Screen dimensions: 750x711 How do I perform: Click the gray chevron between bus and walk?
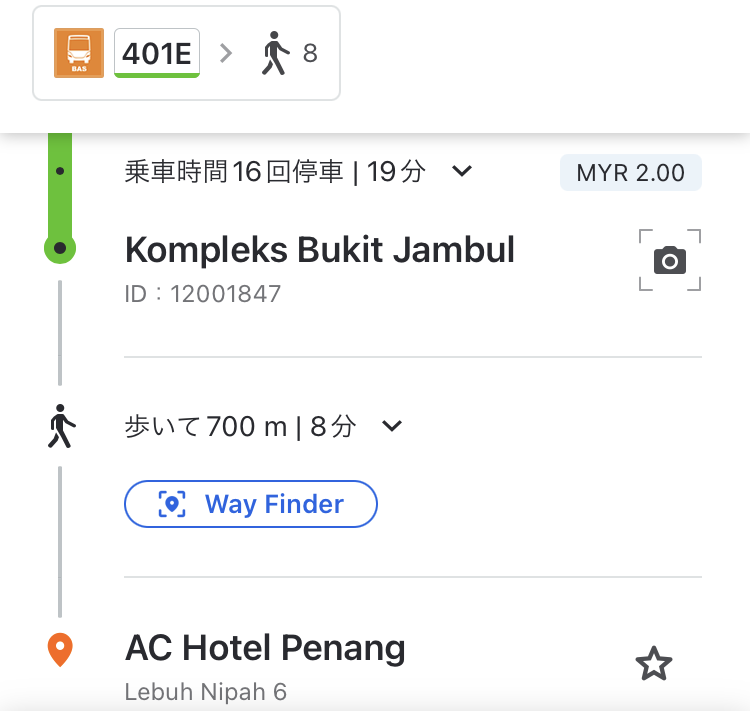[226, 53]
